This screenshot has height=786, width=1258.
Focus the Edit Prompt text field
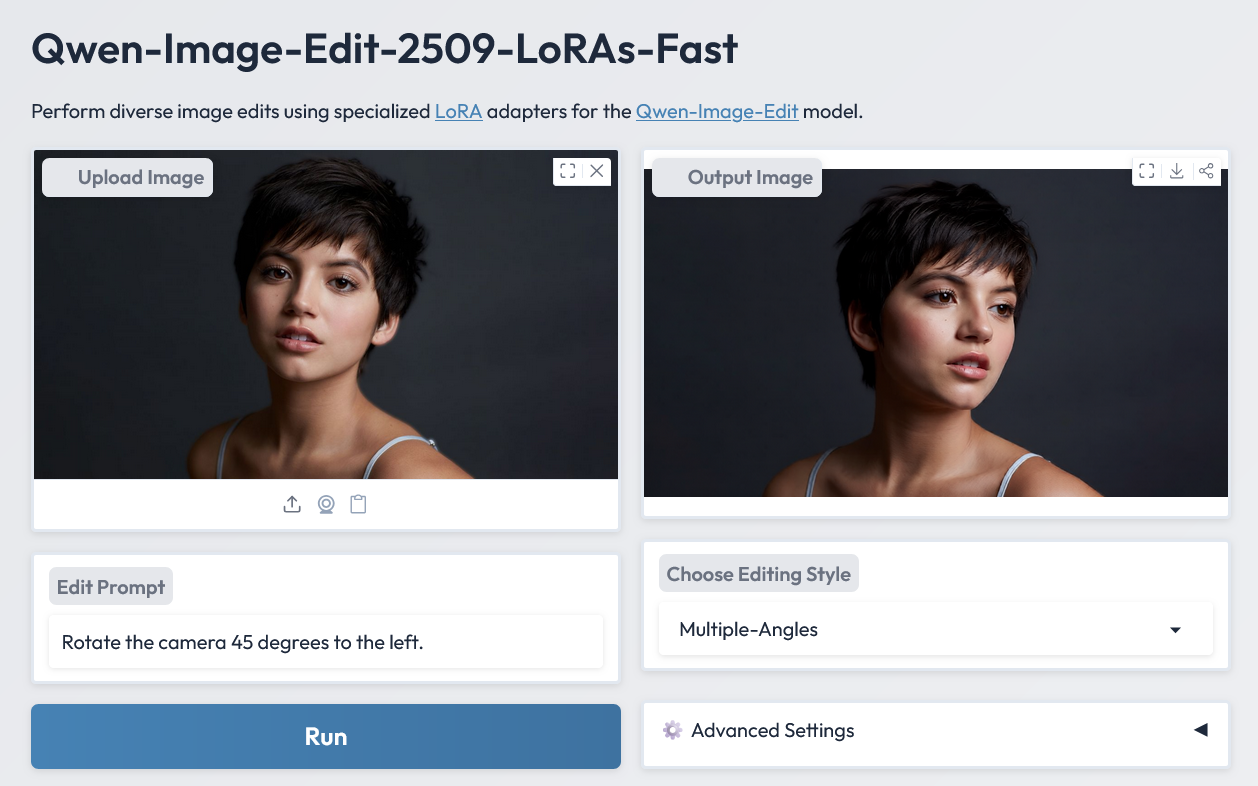[326, 642]
